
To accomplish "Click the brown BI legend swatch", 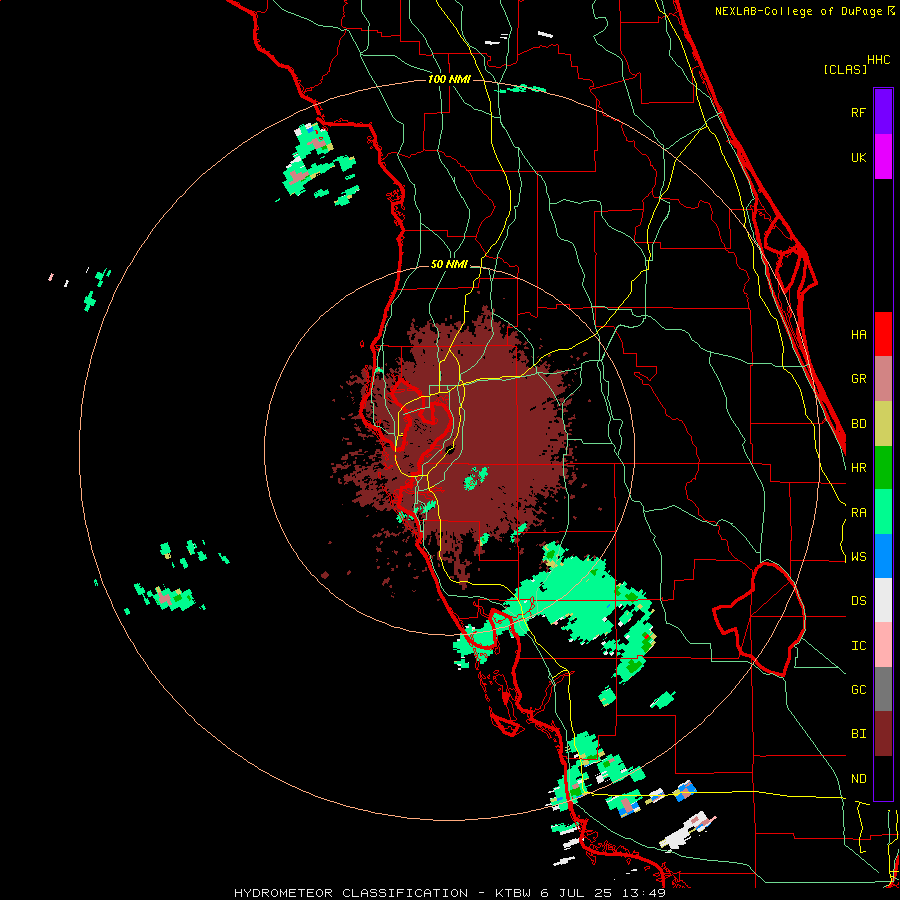I will point(883,734).
